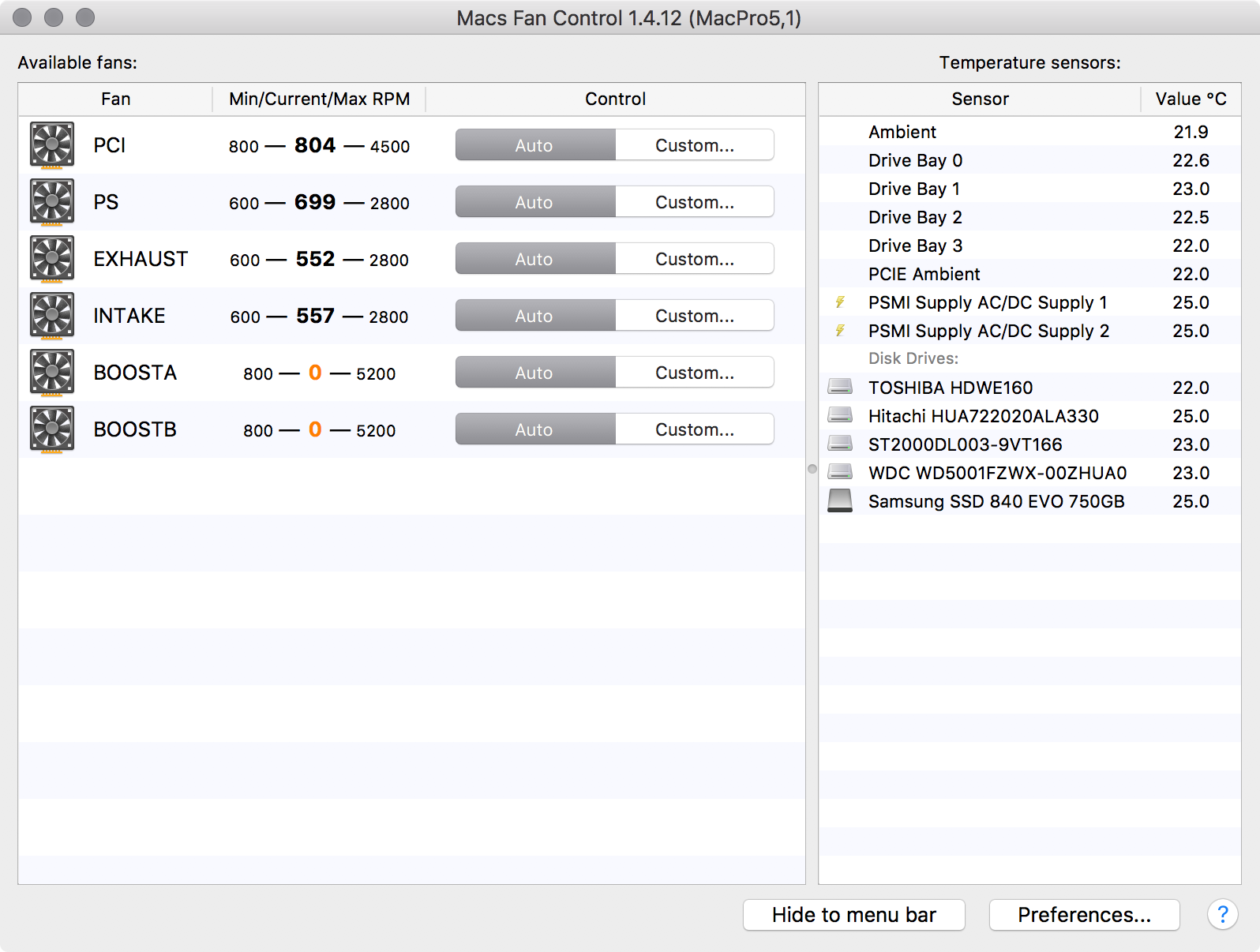Click the TOSHIBA HDWE160 drive name

[x=951, y=388]
